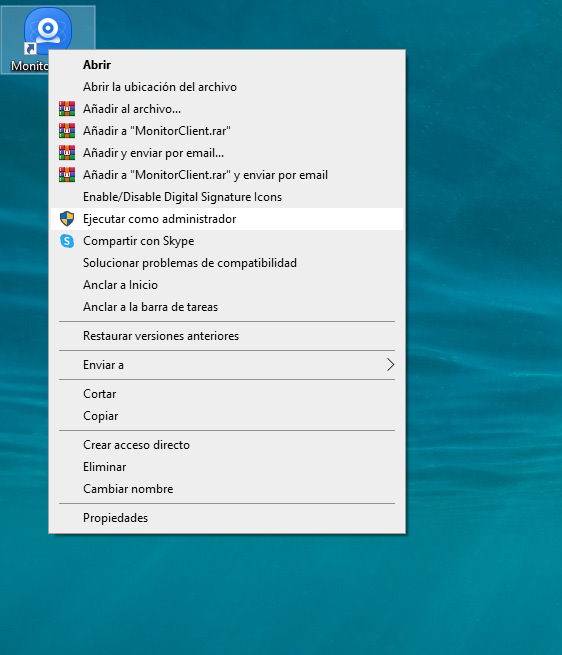The width and height of the screenshot is (562, 655).
Task: Select 'Eliminar' to delete the shortcut
Action: [227, 467]
